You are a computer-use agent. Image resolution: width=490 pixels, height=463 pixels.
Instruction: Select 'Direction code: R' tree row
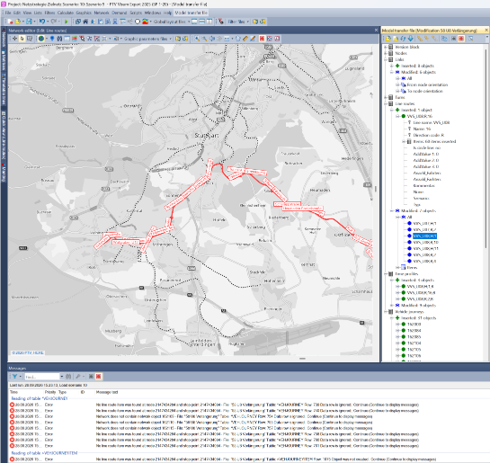click(x=429, y=135)
